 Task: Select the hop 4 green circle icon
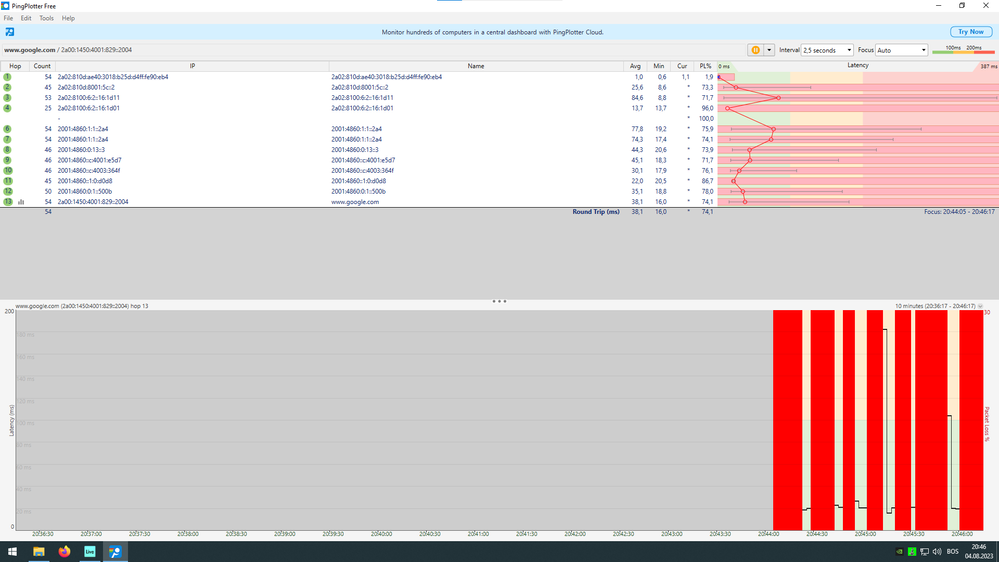click(x=8, y=108)
